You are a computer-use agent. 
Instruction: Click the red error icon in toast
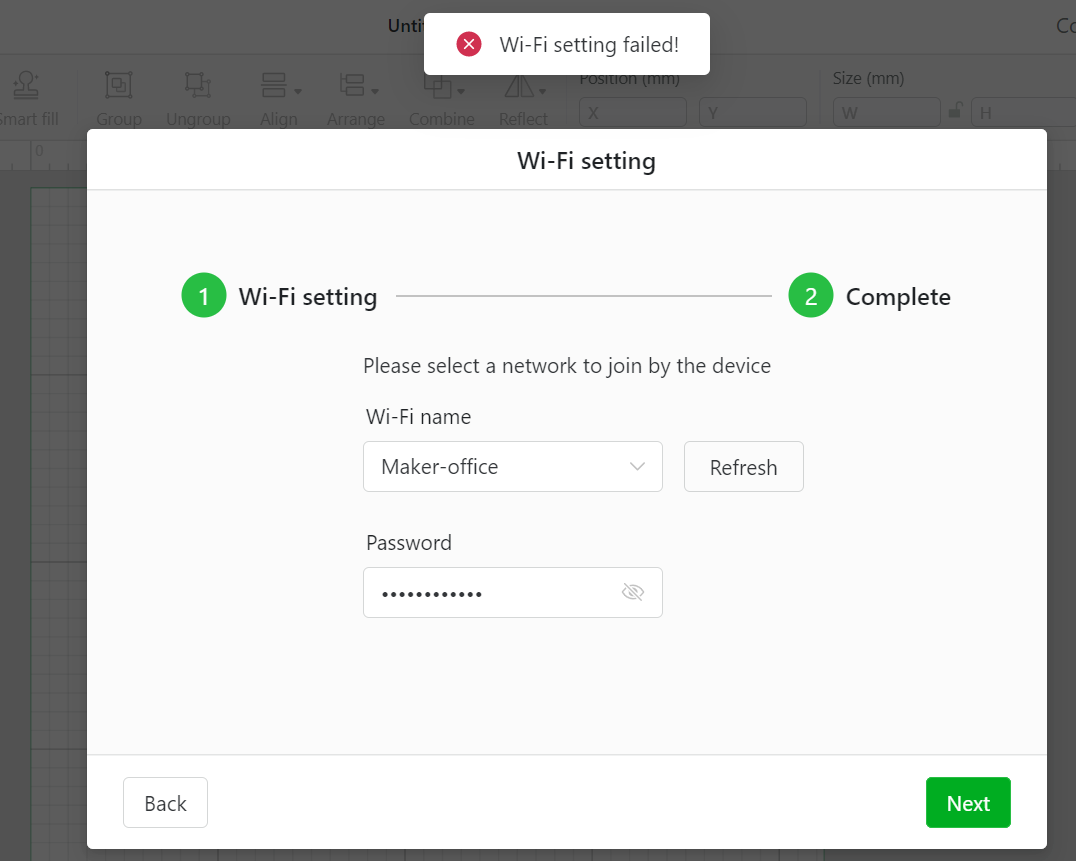[x=469, y=44]
